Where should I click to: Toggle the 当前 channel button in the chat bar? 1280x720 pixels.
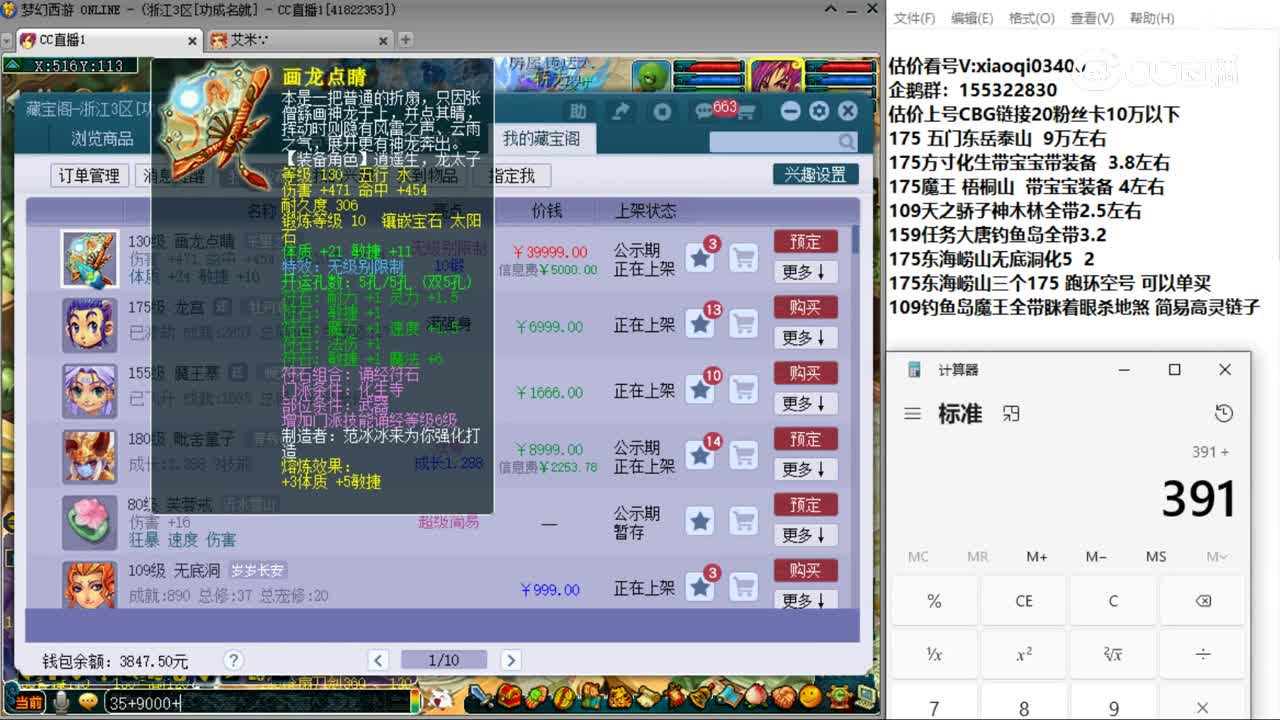(x=31, y=701)
